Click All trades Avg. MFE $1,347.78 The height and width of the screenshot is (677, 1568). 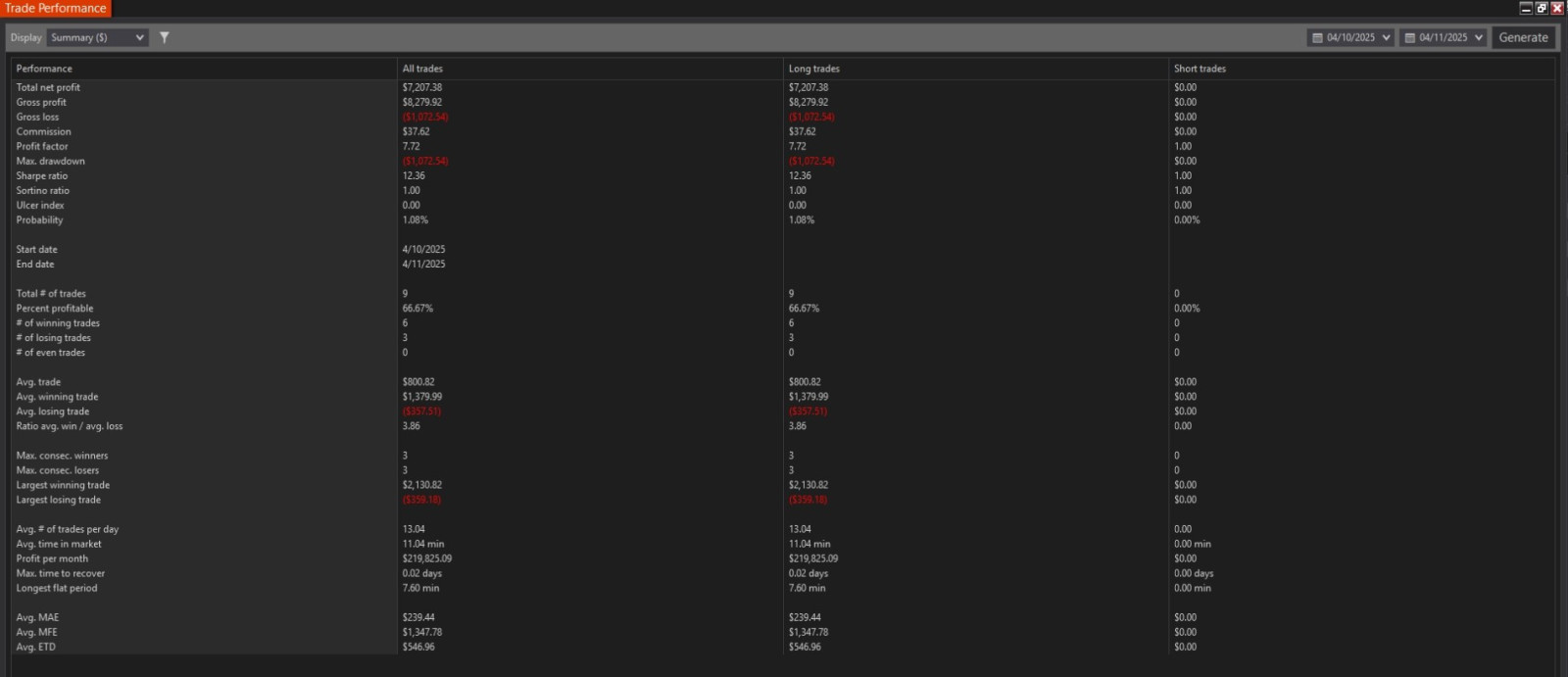pyautogui.click(x=422, y=631)
